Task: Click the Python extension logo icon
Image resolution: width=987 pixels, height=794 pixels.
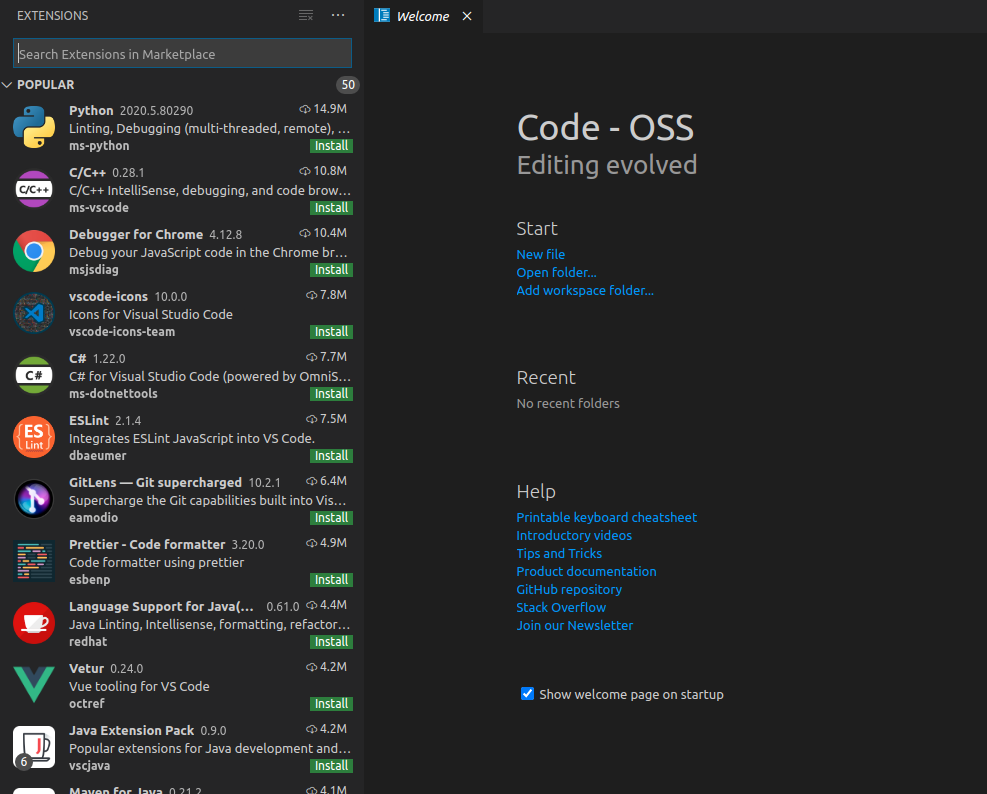Action: [x=34, y=127]
